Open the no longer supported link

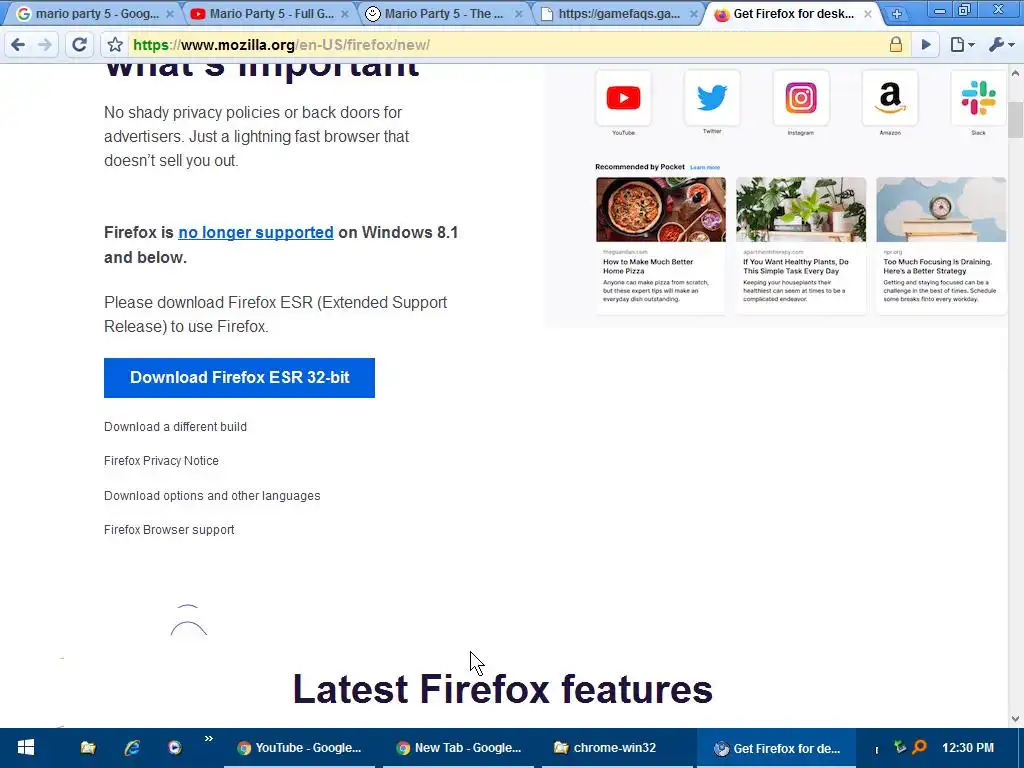256,232
